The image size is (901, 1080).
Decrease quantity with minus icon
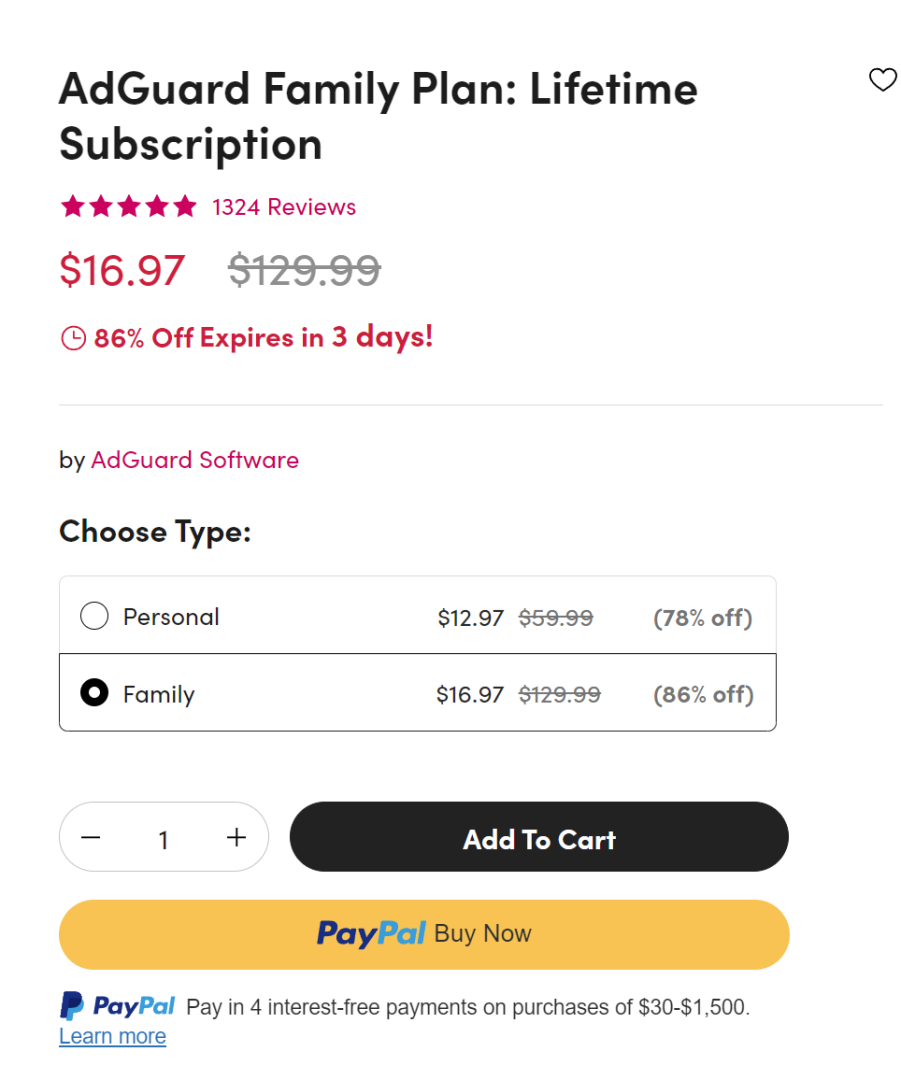(x=91, y=837)
